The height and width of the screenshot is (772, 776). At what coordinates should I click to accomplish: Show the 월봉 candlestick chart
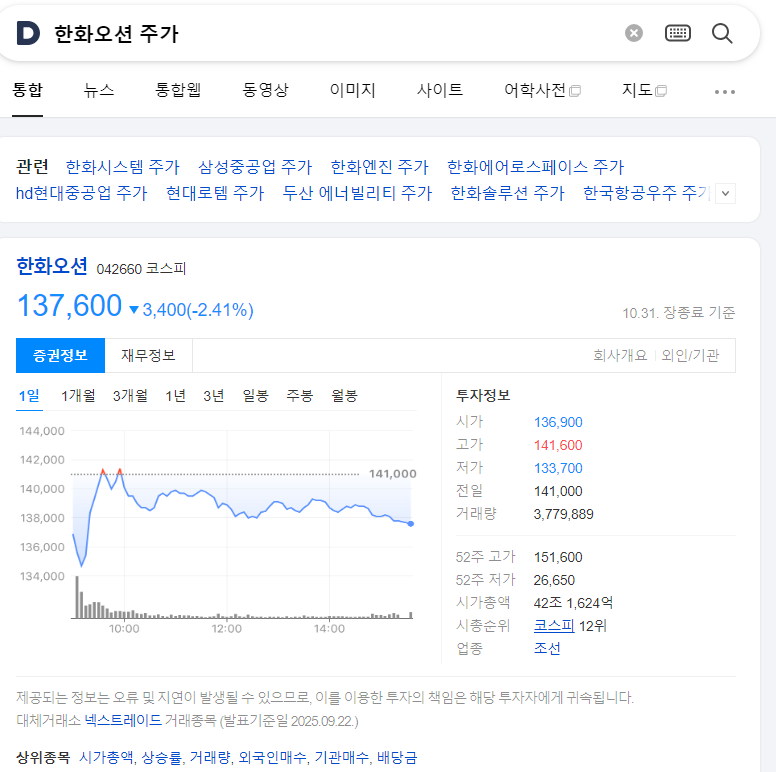(x=344, y=396)
